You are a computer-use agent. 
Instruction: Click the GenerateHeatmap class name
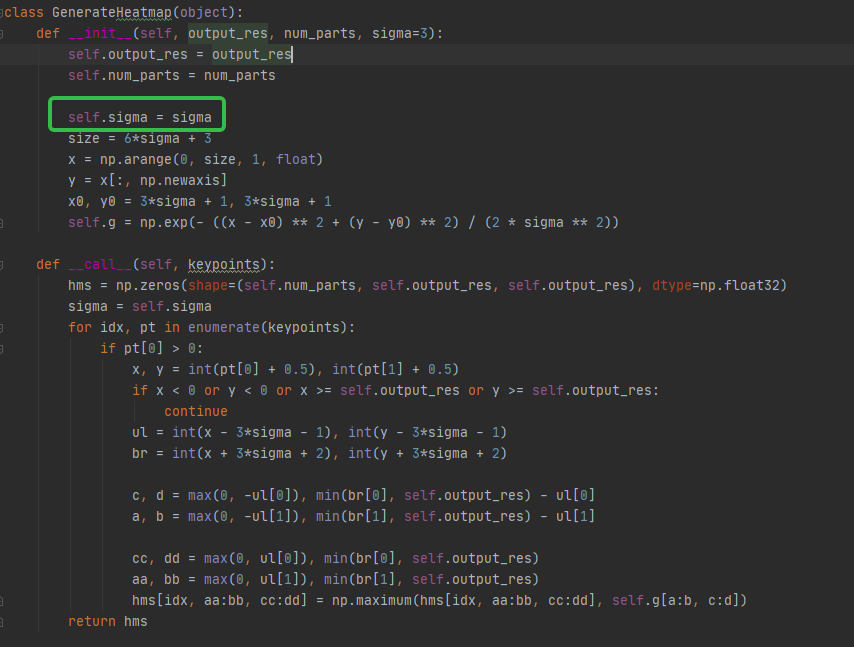(112, 12)
